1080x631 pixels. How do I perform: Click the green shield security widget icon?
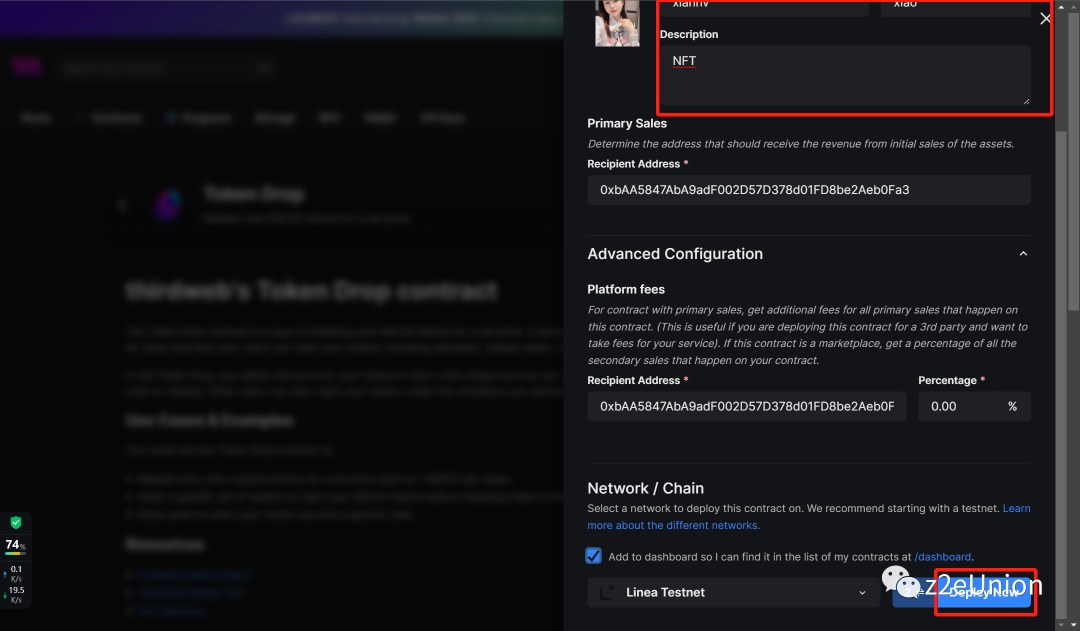point(16,523)
